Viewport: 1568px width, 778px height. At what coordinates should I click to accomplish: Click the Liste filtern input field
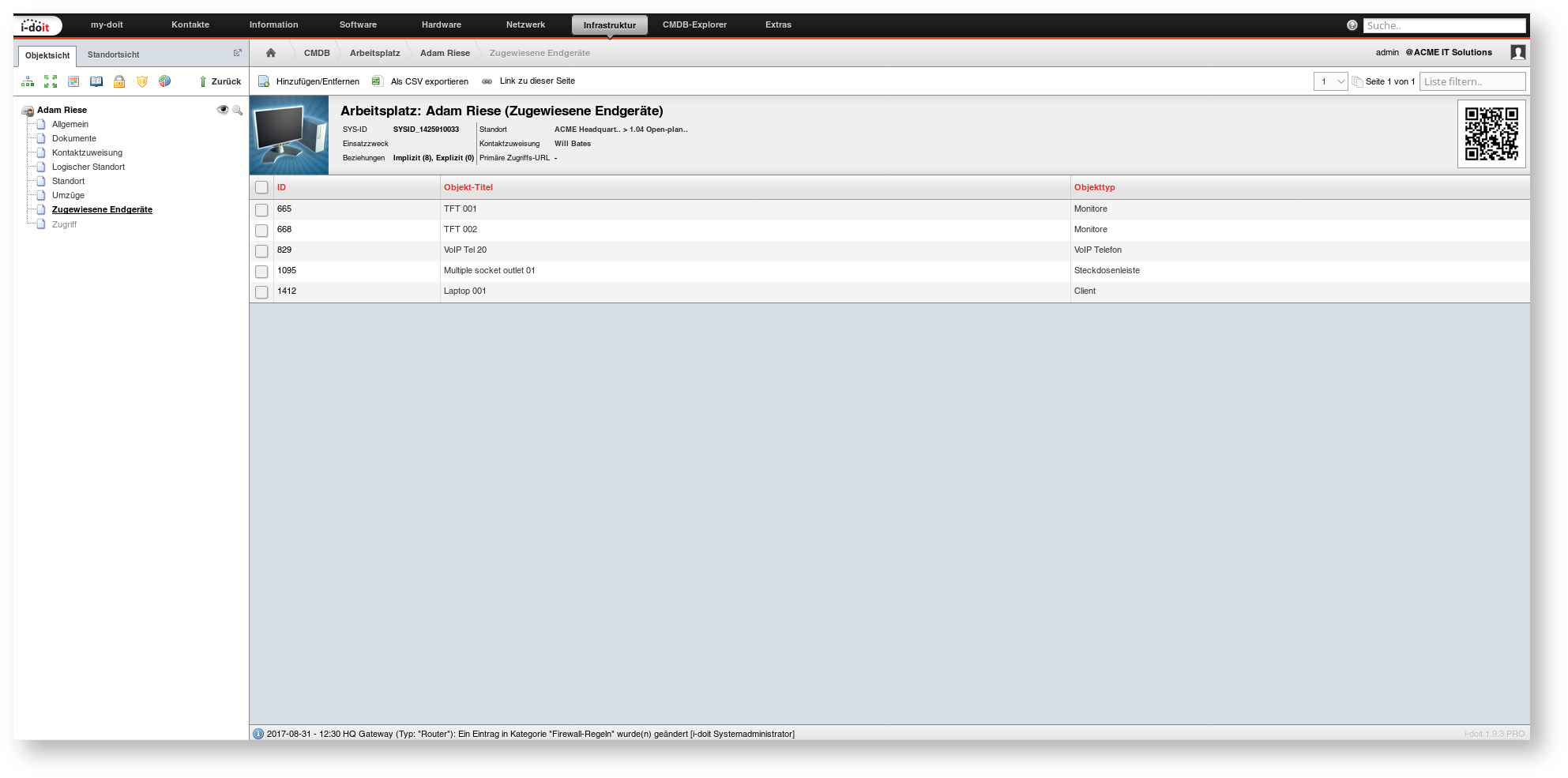point(1472,81)
